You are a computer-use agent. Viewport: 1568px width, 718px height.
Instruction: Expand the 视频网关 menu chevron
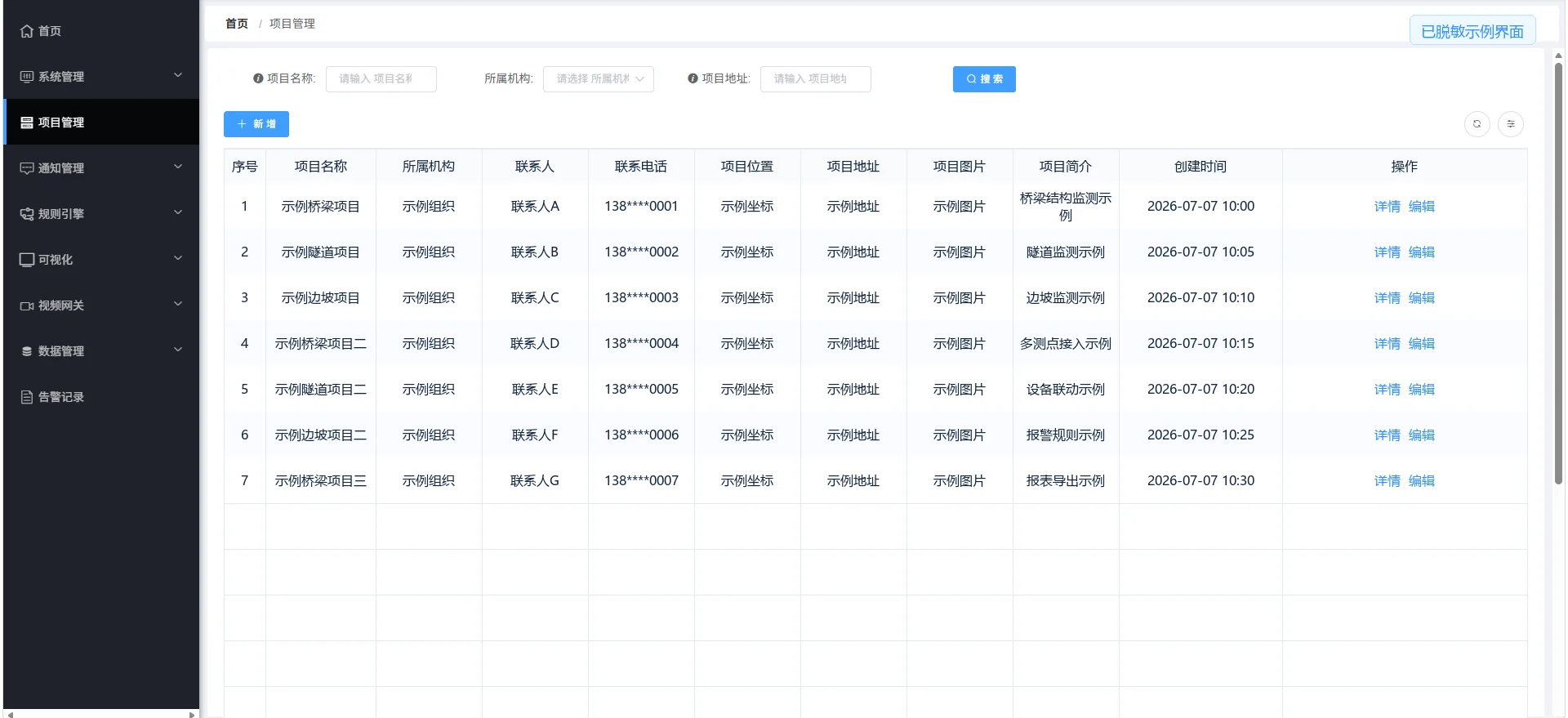click(178, 305)
